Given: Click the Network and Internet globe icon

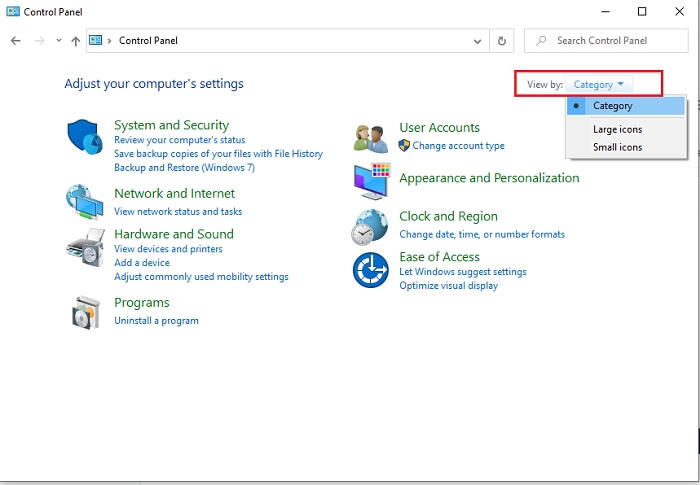Looking at the screenshot, I should [84, 202].
